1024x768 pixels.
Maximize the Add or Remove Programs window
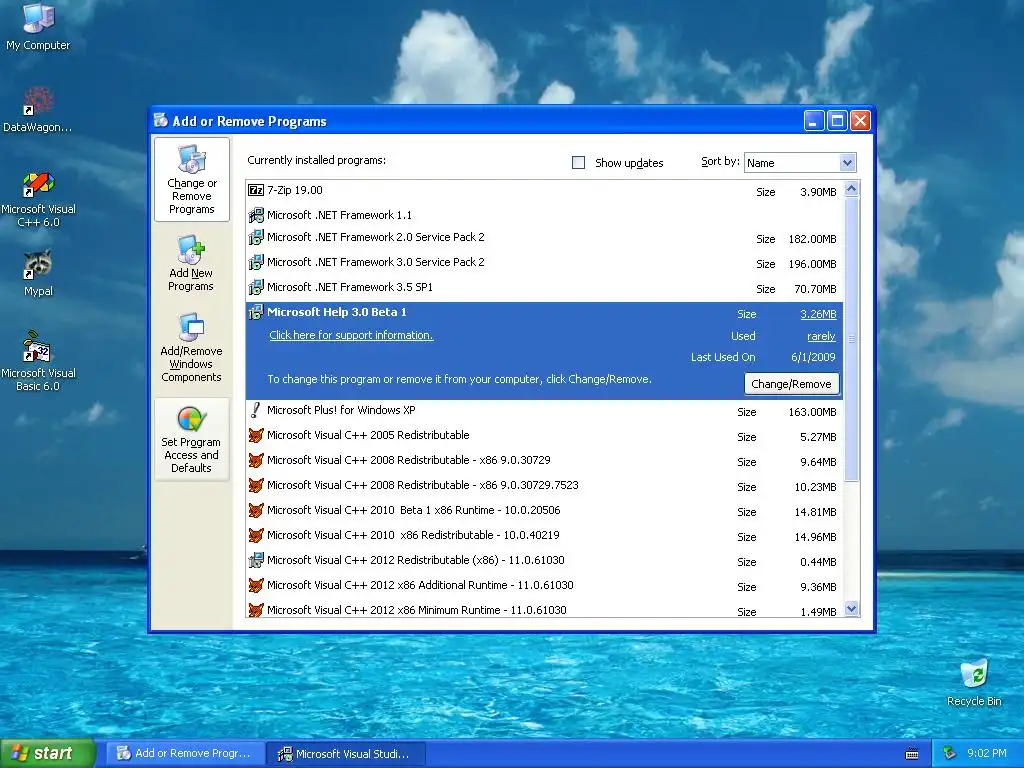coord(837,121)
